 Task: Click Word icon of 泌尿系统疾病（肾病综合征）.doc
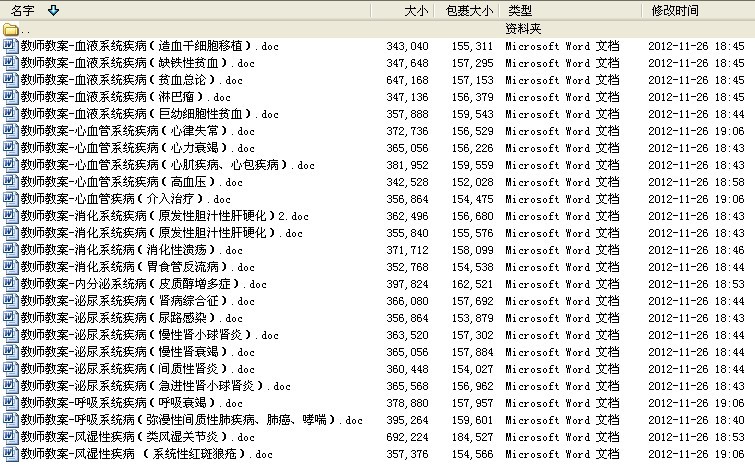11,300
